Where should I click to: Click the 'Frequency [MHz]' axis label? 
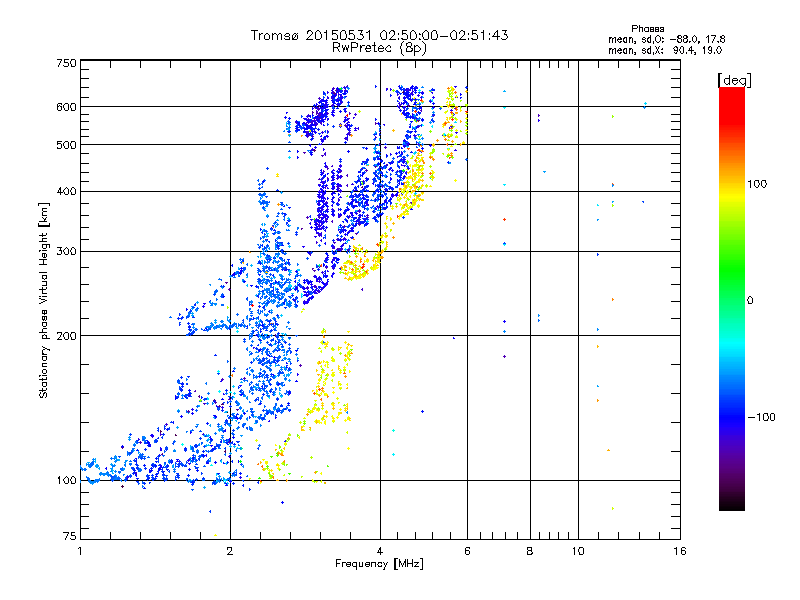point(379,564)
